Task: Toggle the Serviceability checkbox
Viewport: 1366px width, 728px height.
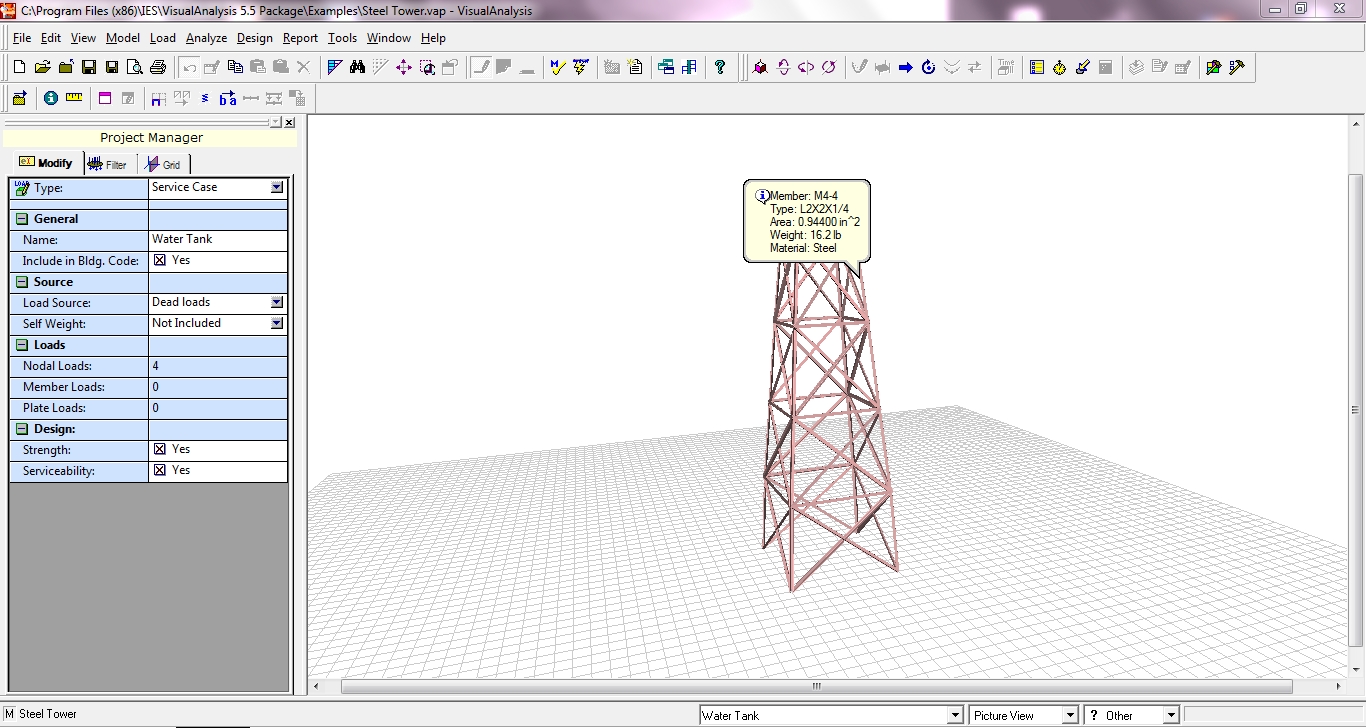Action: pos(160,470)
